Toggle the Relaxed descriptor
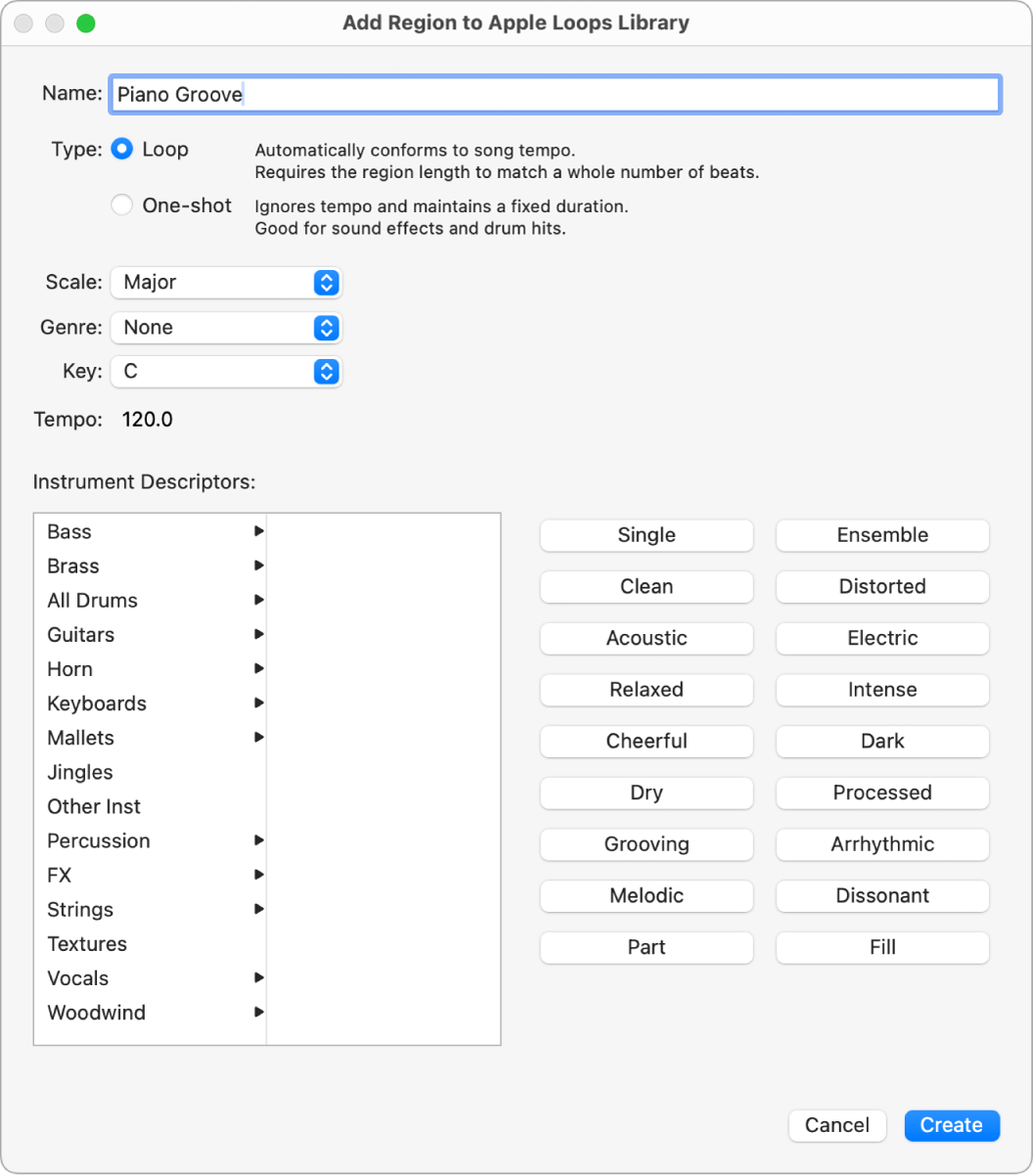 pos(646,690)
